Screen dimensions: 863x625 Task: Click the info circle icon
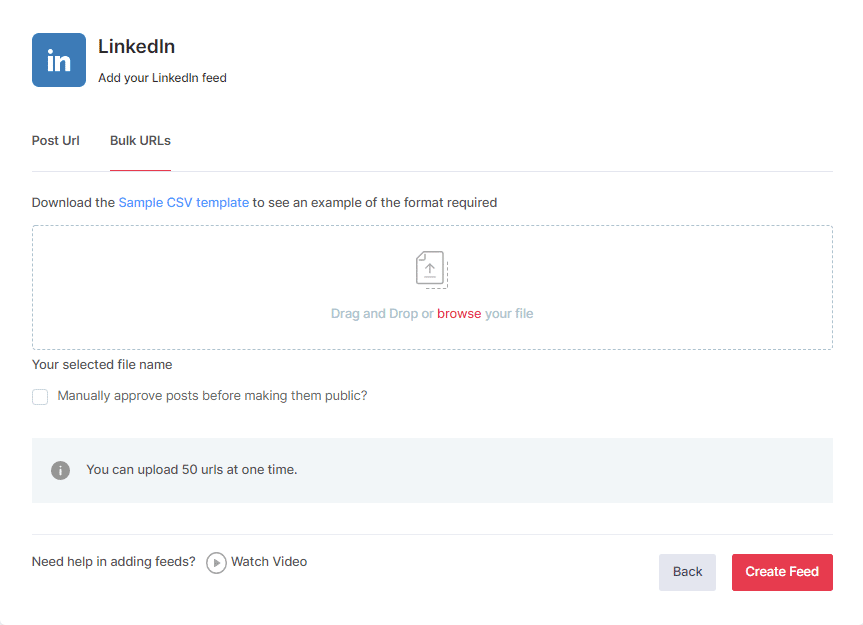point(60,470)
